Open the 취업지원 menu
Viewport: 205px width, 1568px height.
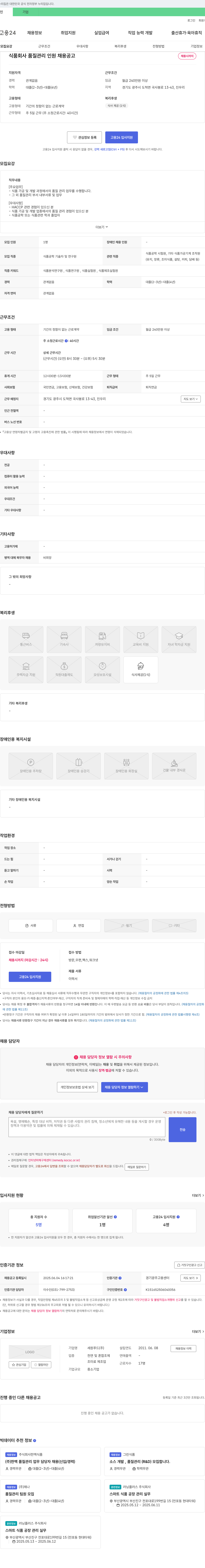68,33
